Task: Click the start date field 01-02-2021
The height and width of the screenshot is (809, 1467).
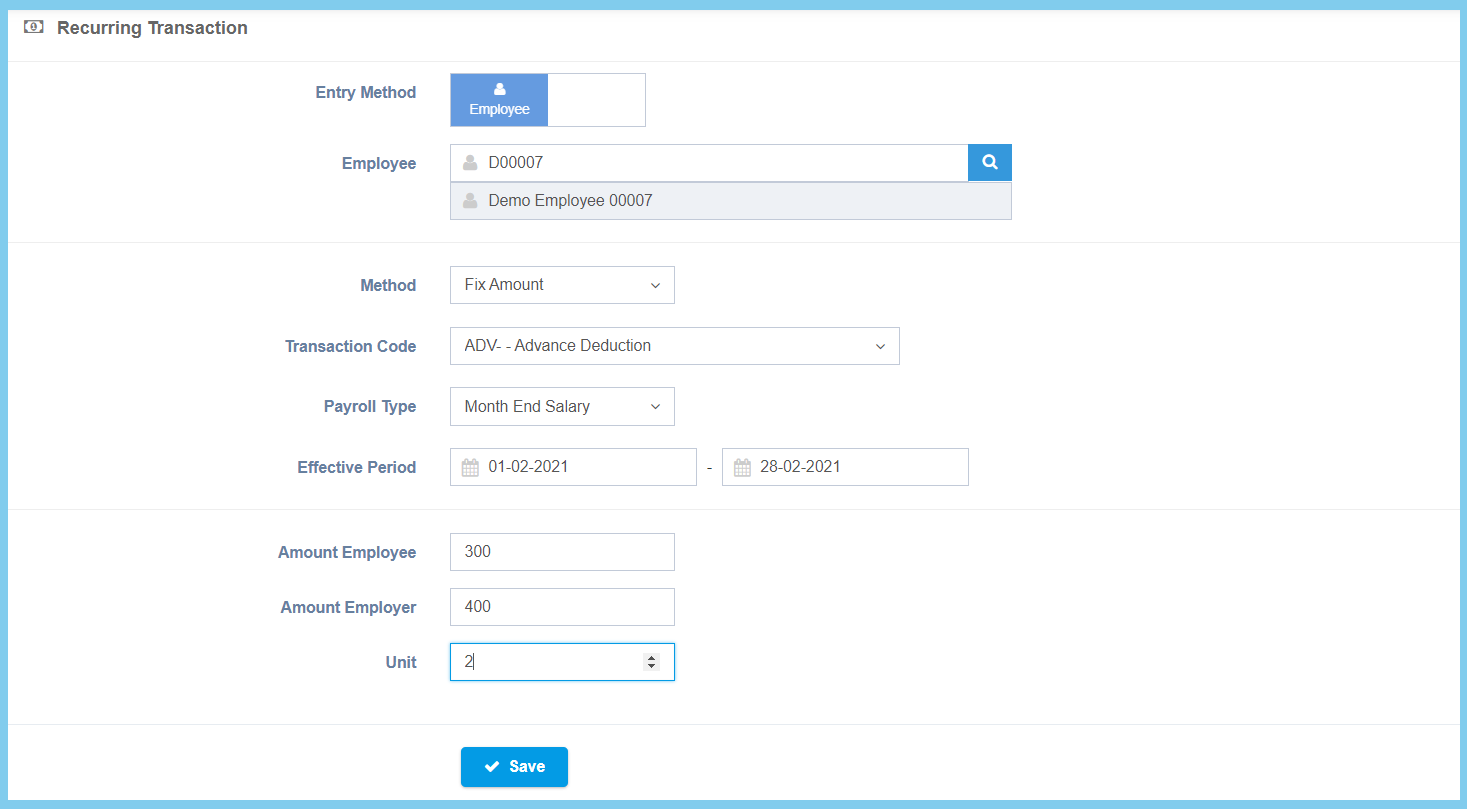Action: pos(585,467)
